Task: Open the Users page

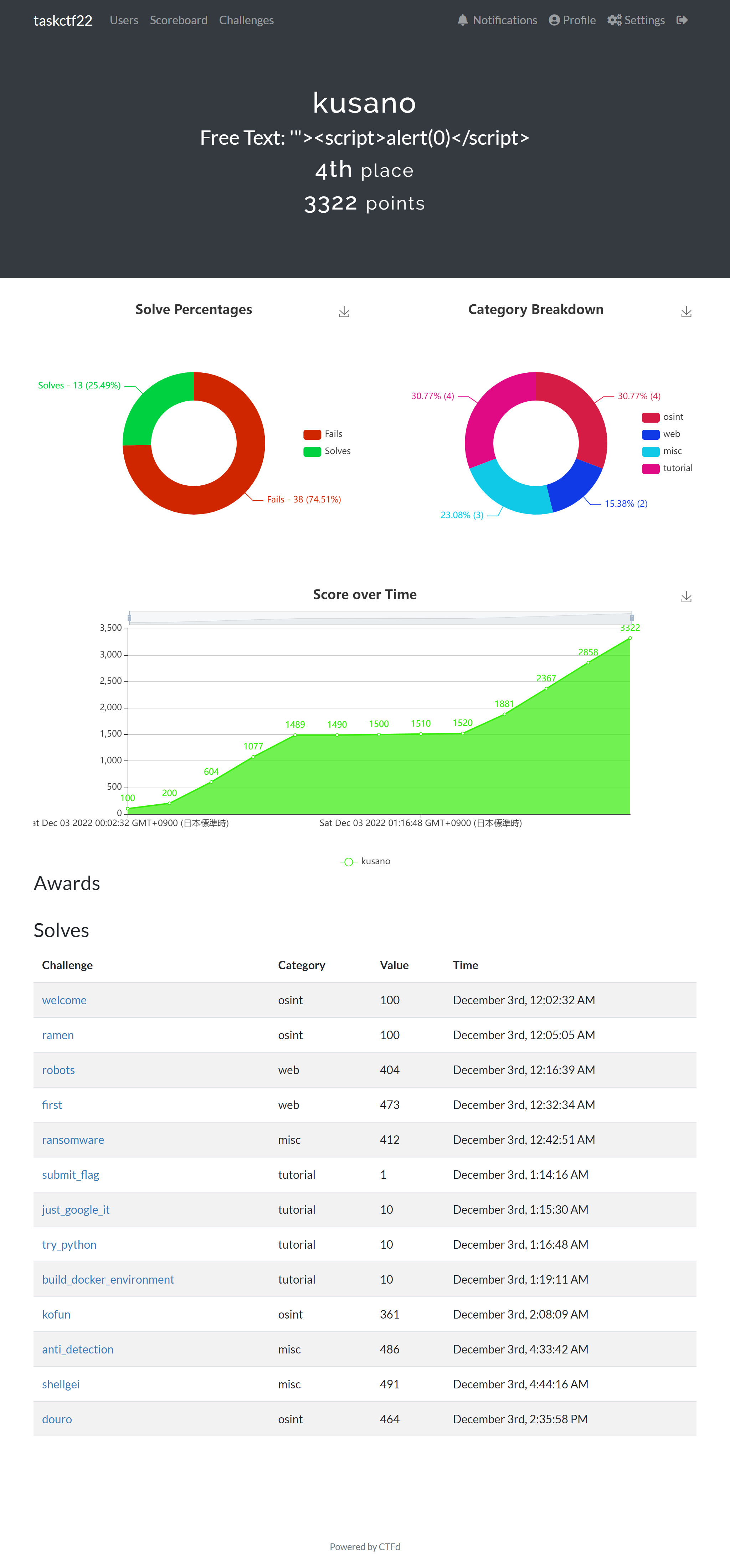Action: [124, 20]
